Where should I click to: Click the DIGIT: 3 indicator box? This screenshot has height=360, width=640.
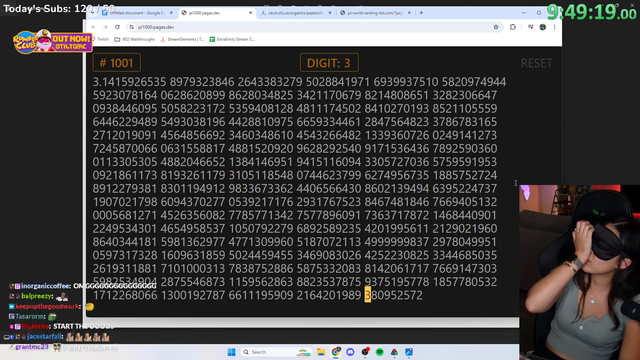329,63
